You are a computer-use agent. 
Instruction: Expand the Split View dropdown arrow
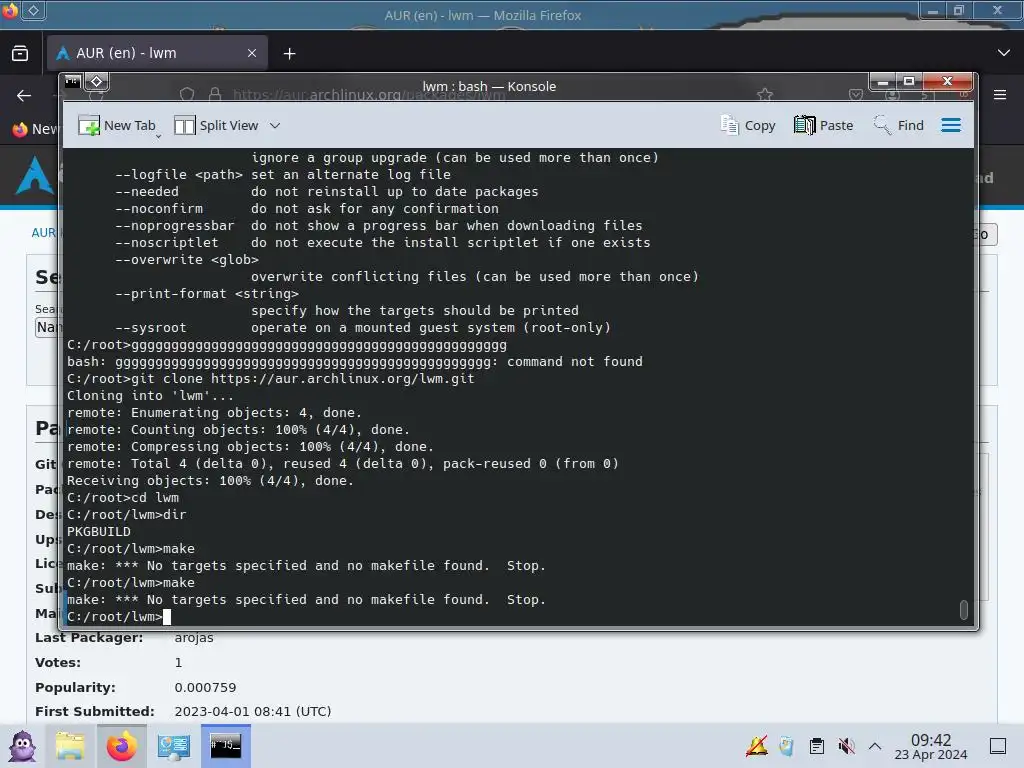click(275, 125)
